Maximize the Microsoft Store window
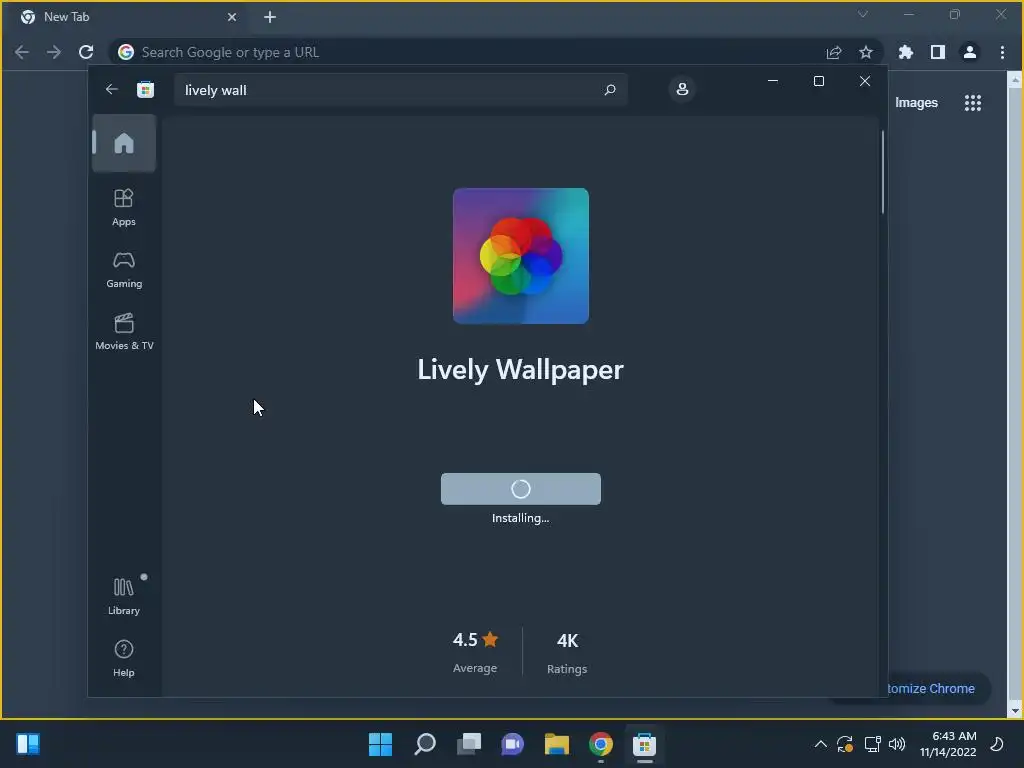Viewport: 1024px width, 768px height. pyautogui.click(x=819, y=81)
